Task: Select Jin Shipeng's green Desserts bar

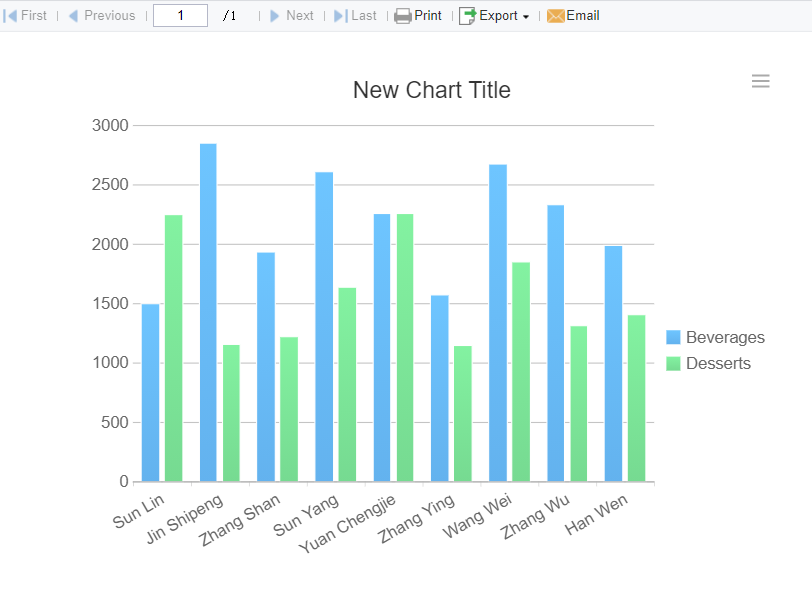Action: pyautogui.click(x=231, y=413)
